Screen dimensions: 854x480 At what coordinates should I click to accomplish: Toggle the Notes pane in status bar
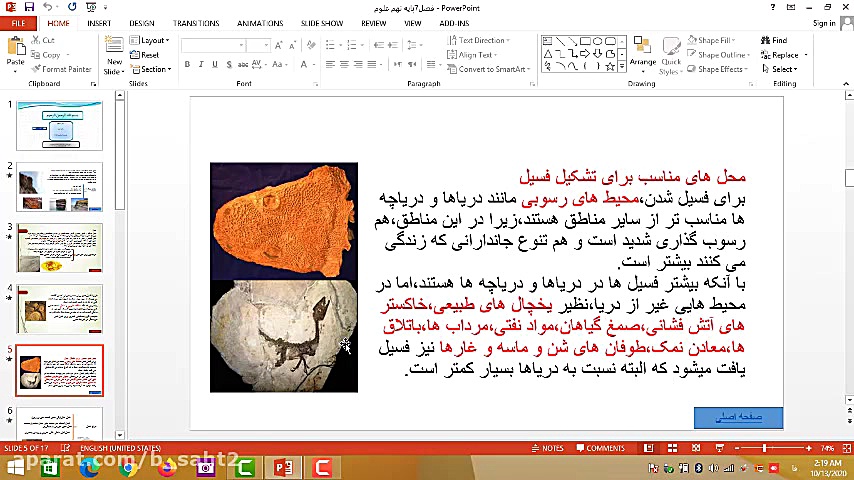pos(549,448)
